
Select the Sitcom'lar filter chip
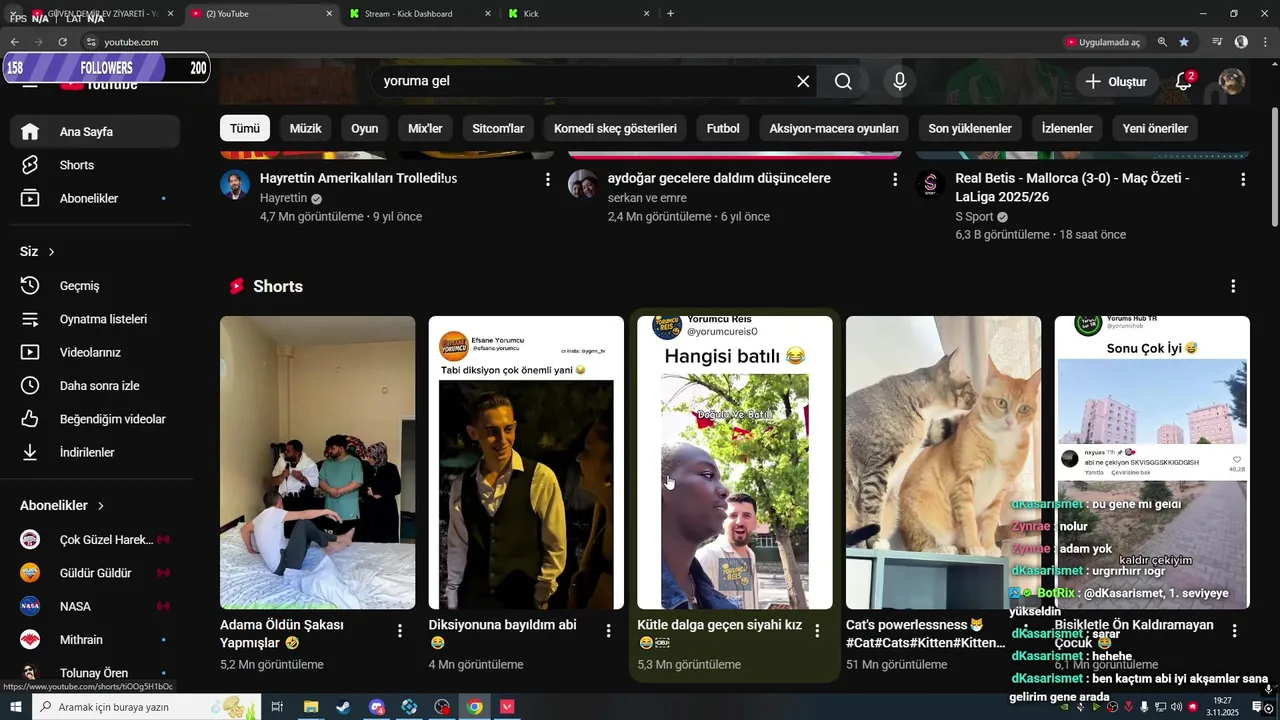[x=498, y=128]
